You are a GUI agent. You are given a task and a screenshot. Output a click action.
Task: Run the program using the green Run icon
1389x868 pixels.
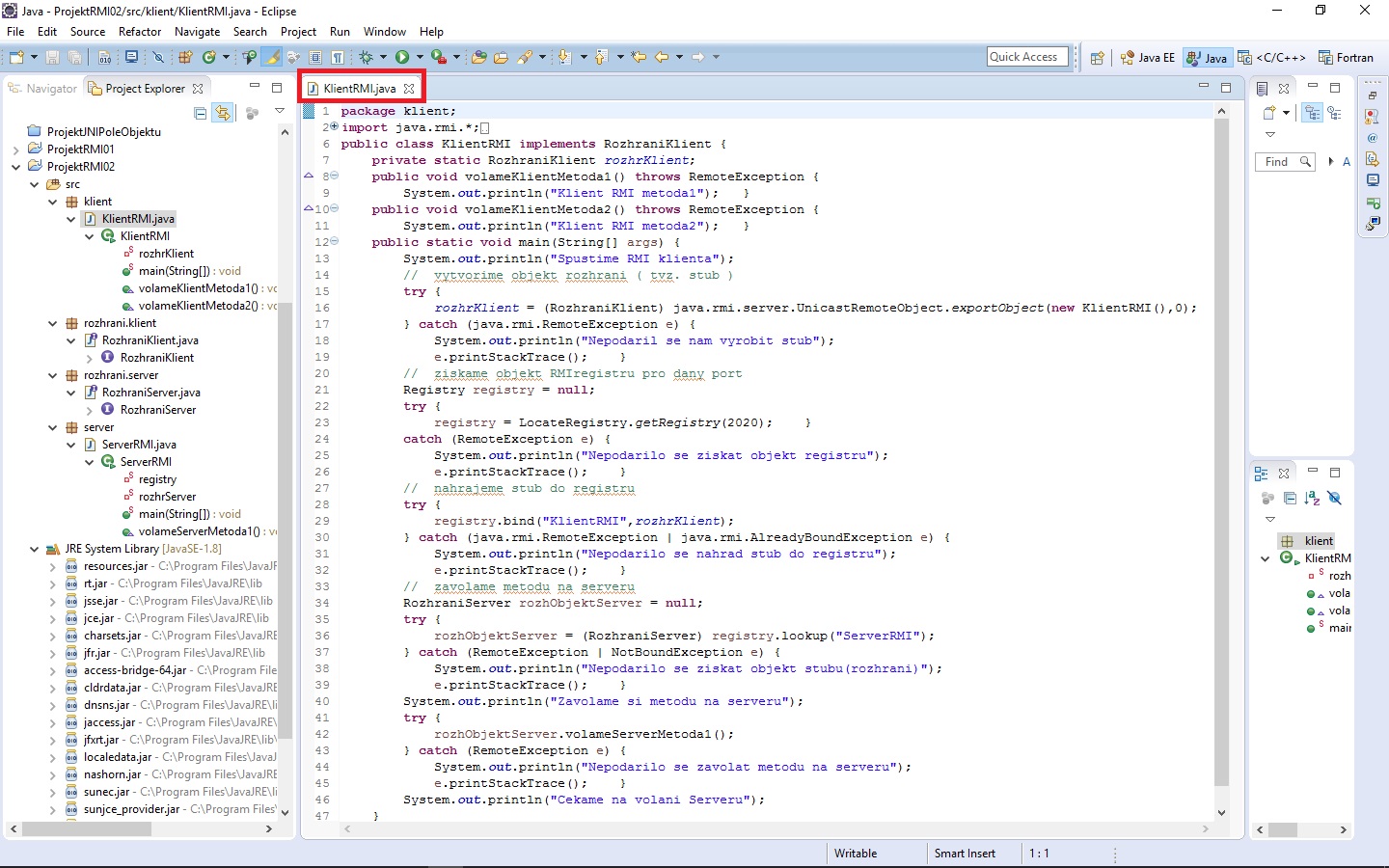pyautogui.click(x=401, y=57)
